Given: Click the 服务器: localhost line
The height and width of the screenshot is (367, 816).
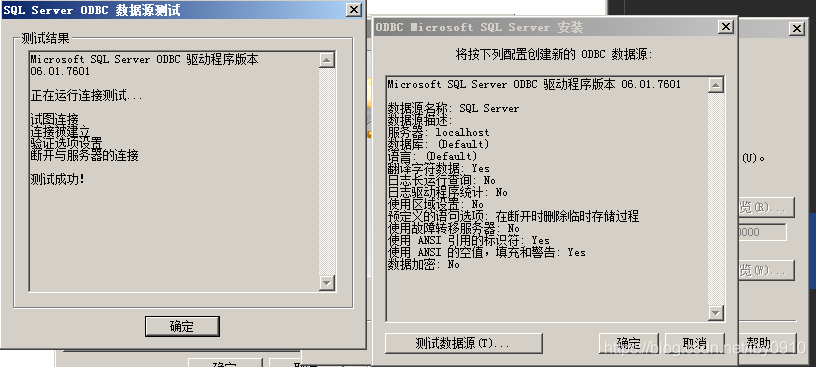Looking at the screenshot, I should pyautogui.click(x=439, y=132).
